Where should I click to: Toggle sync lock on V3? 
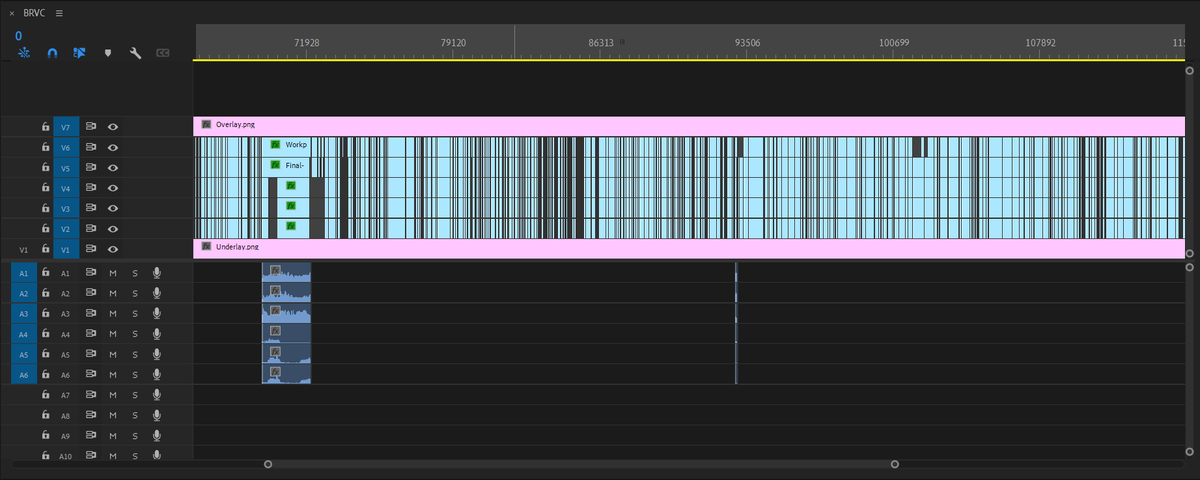(90, 208)
